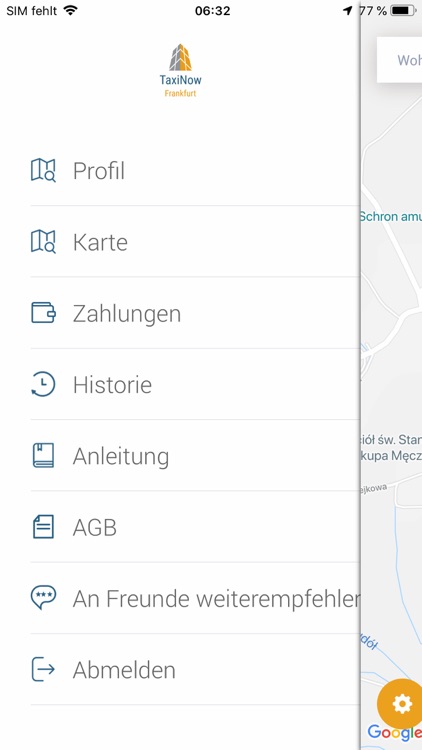Tap Abmelden to log out
The image size is (422, 750).
click(x=195, y=670)
